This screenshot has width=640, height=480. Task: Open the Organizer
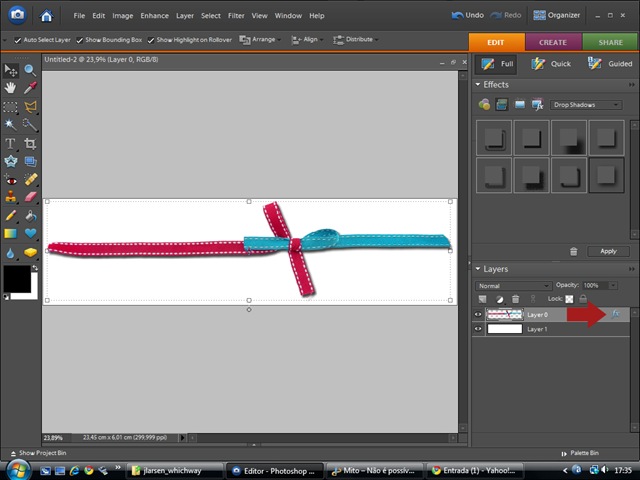coord(557,16)
